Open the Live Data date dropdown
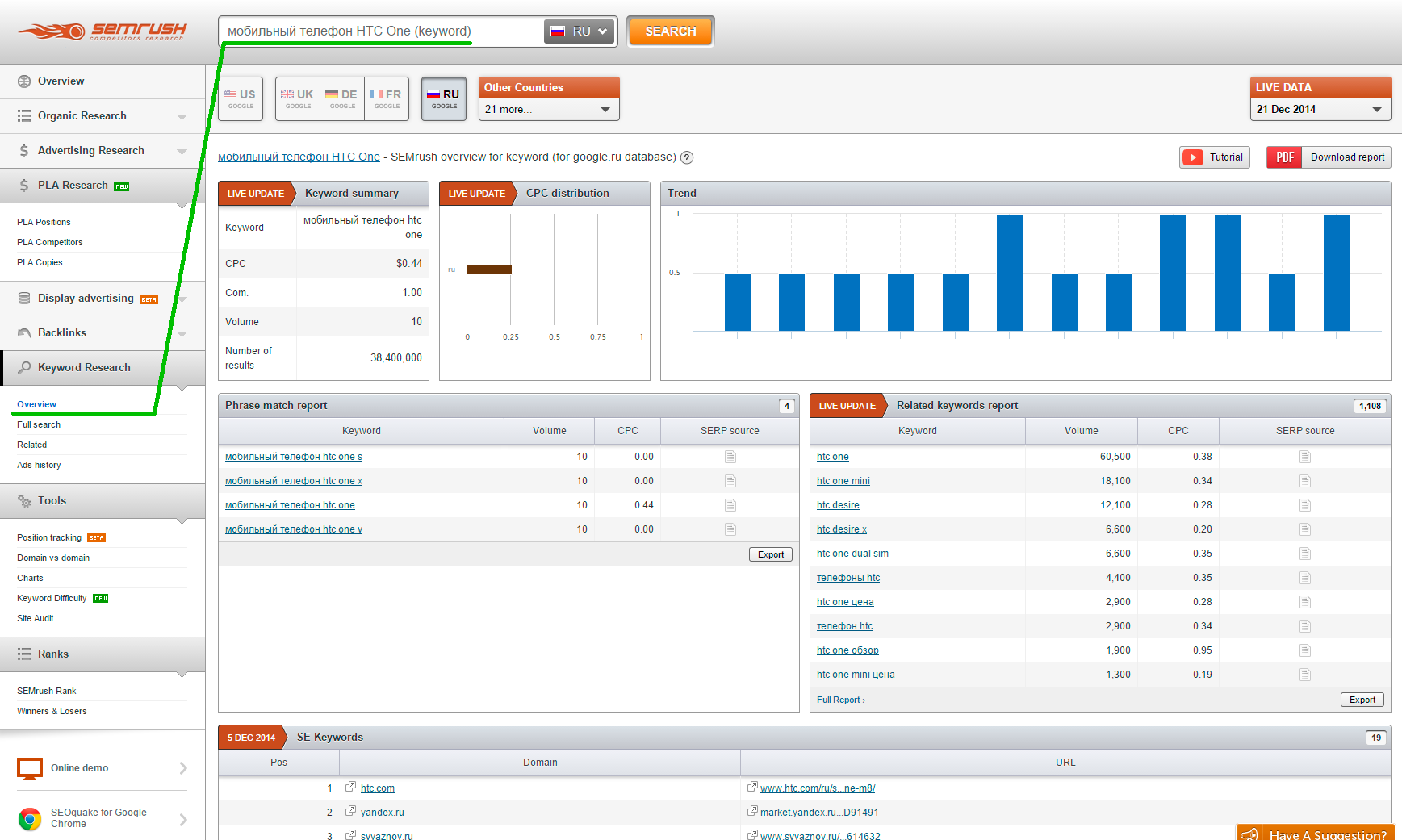This screenshot has height=840, width=1402. pos(1319,110)
